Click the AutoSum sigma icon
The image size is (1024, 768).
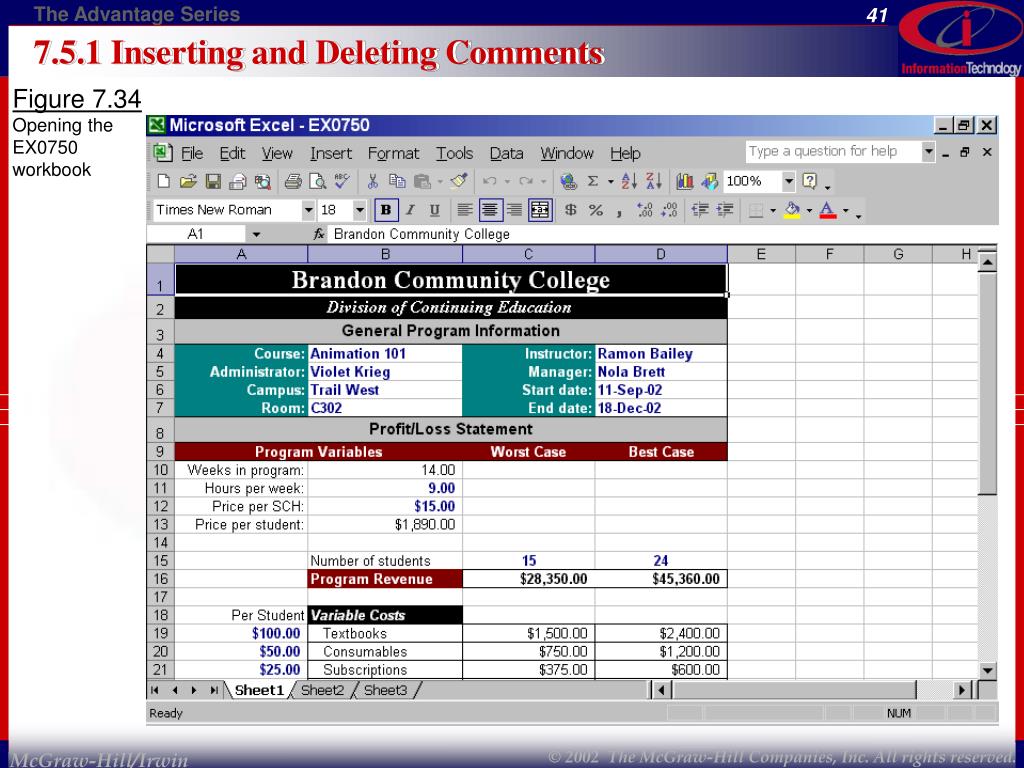592,181
